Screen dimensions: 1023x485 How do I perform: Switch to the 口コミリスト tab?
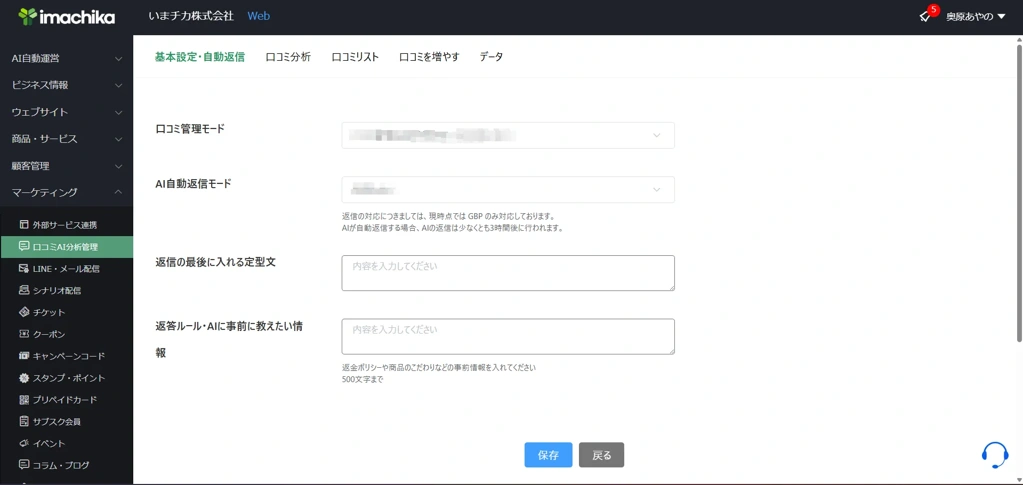tap(355, 57)
